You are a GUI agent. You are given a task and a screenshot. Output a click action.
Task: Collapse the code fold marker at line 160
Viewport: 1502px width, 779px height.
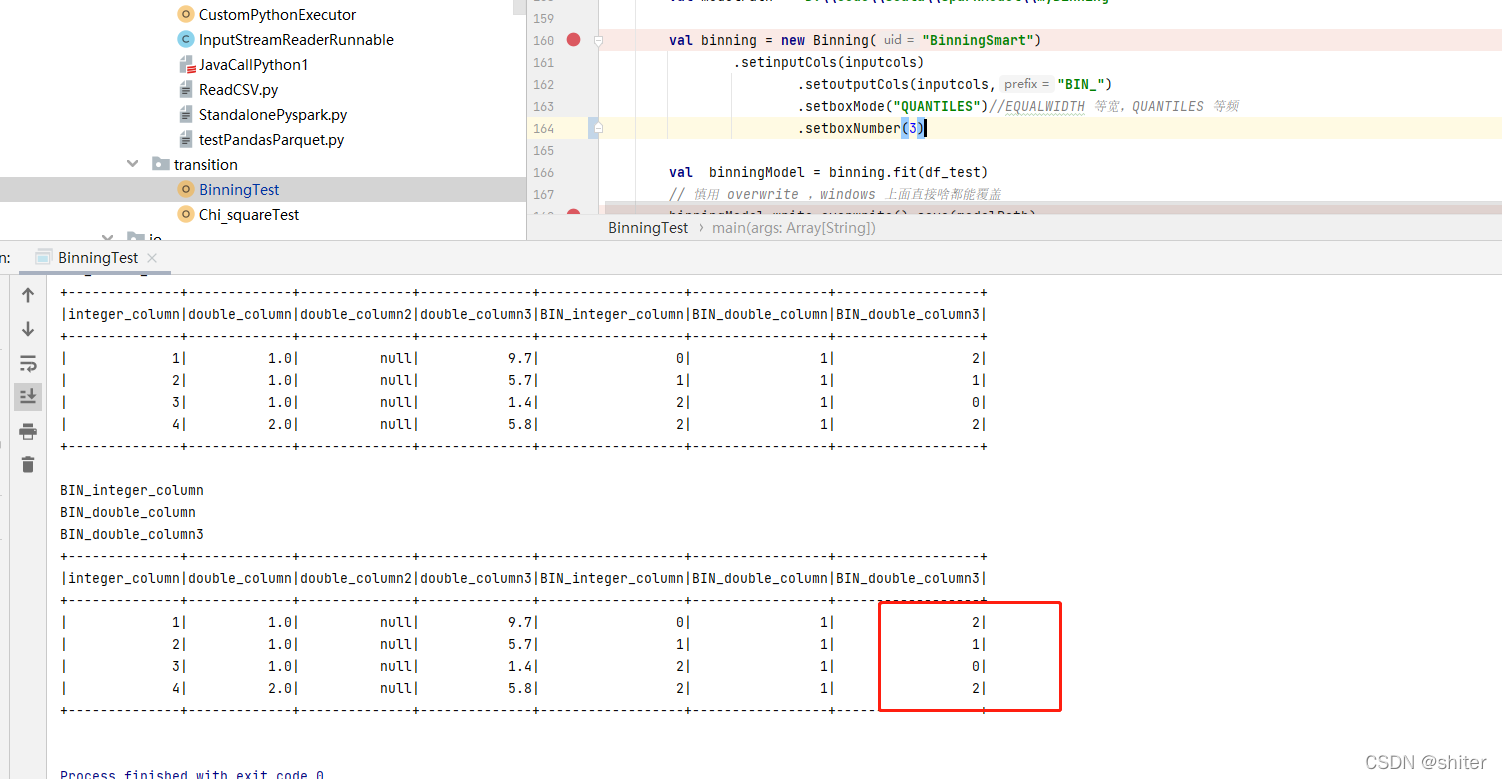[x=598, y=40]
